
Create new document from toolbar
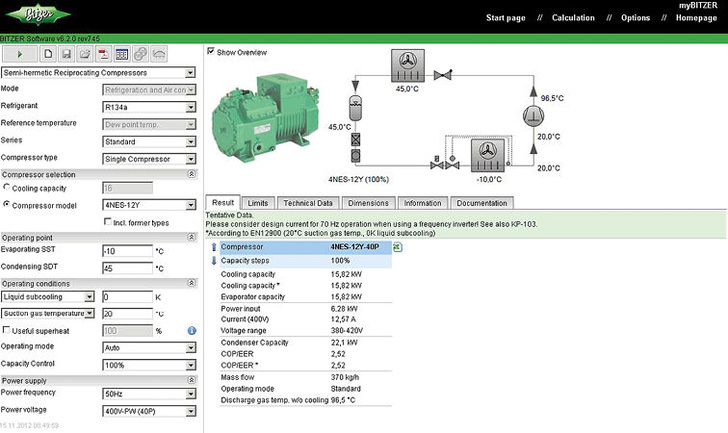point(48,54)
